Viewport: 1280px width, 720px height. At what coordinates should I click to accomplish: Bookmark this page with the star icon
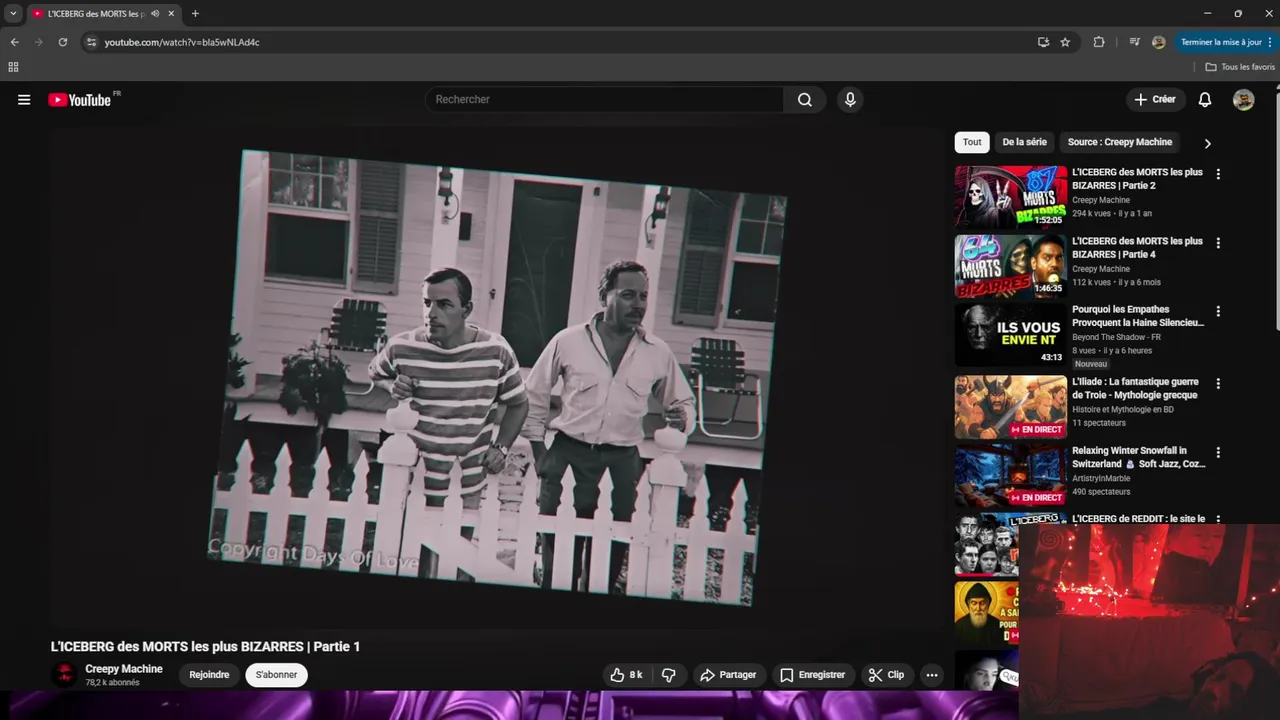click(x=1065, y=42)
